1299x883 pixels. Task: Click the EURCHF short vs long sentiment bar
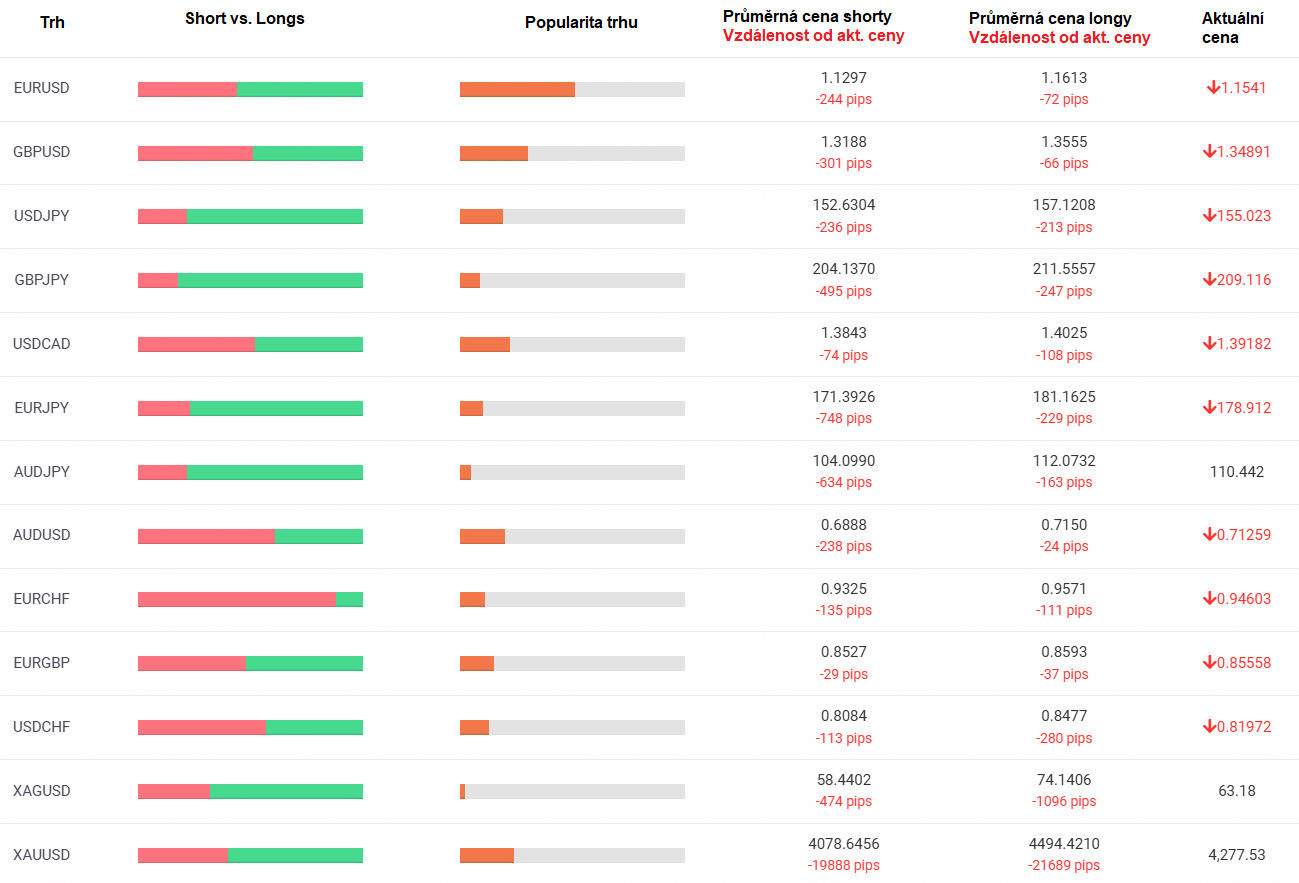coord(250,599)
